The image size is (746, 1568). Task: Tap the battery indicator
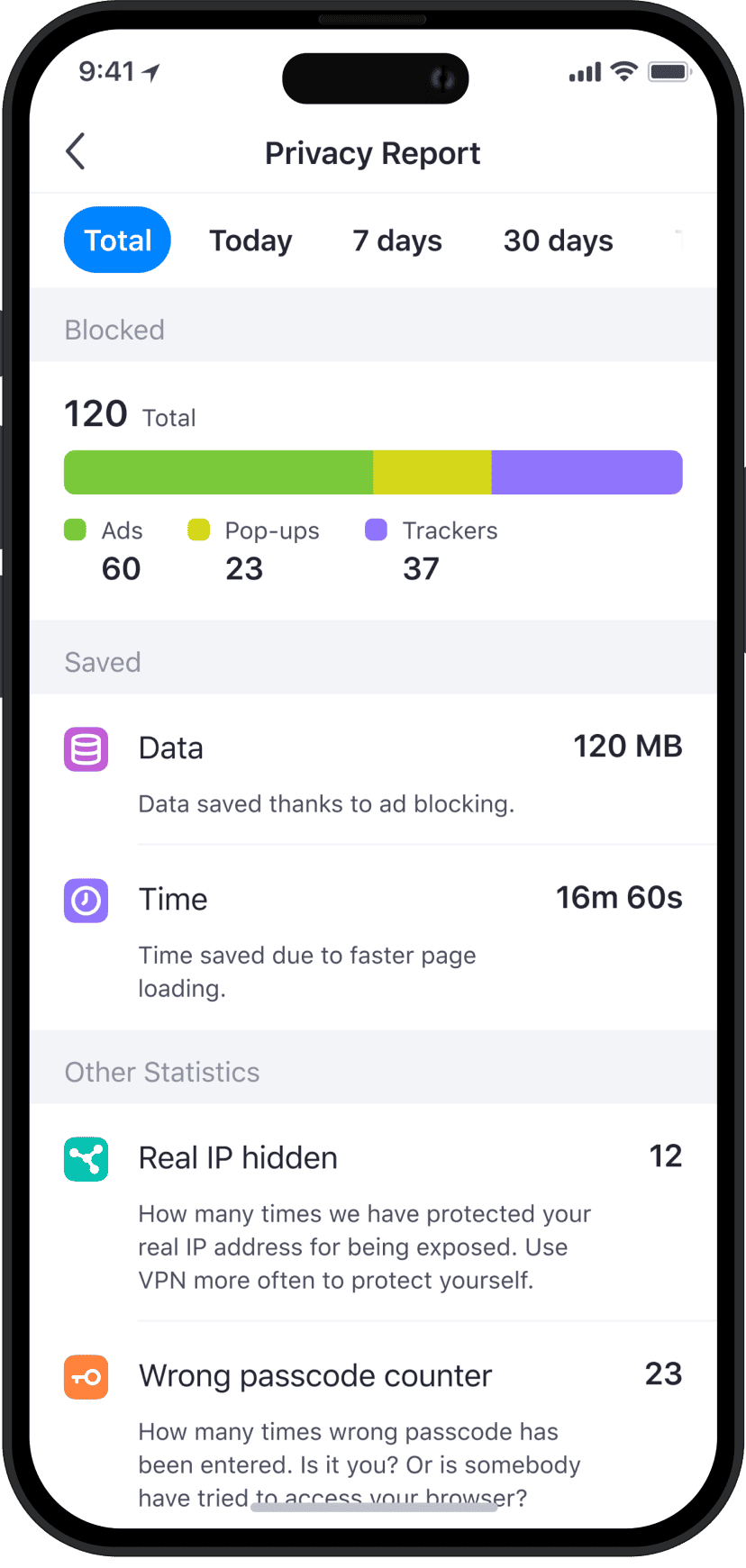(669, 71)
